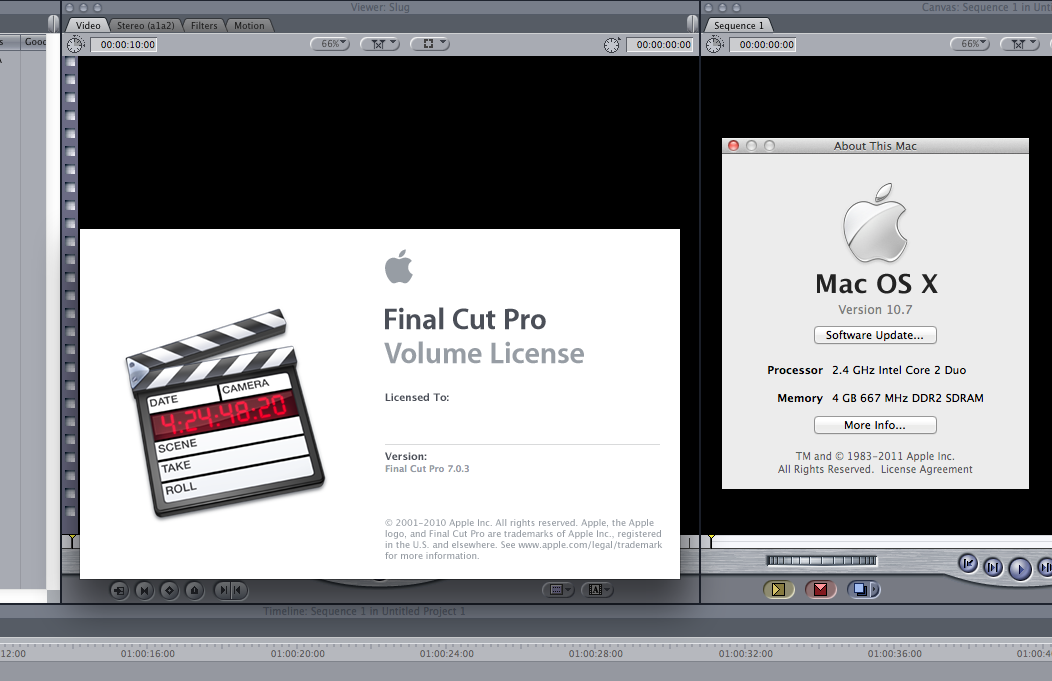Click the Viewer current timecode clock icon
Viewport: 1052px width, 681px height.
pyautogui.click(x=612, y=45)
